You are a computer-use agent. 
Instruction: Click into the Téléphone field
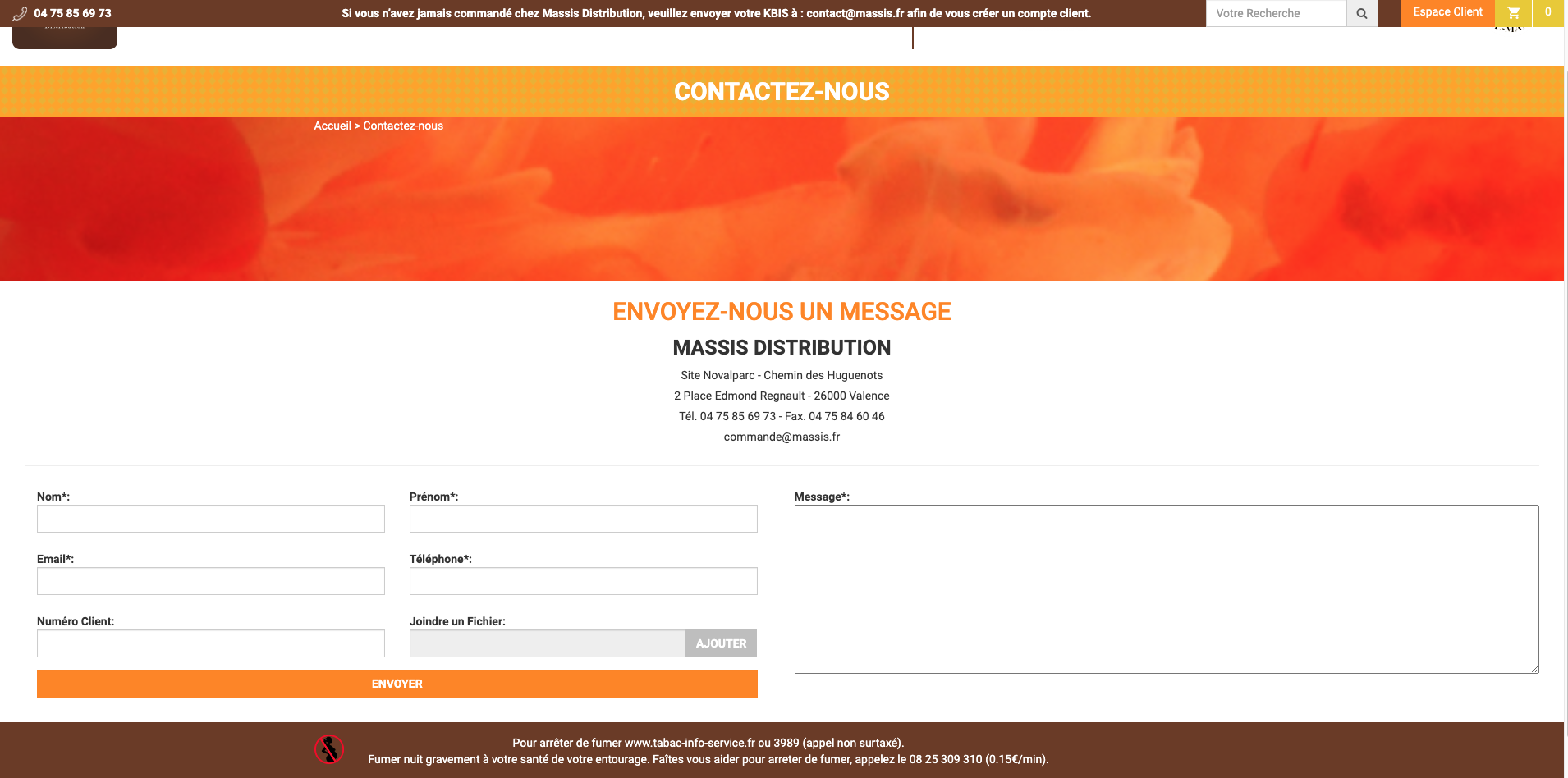[584, 581]
